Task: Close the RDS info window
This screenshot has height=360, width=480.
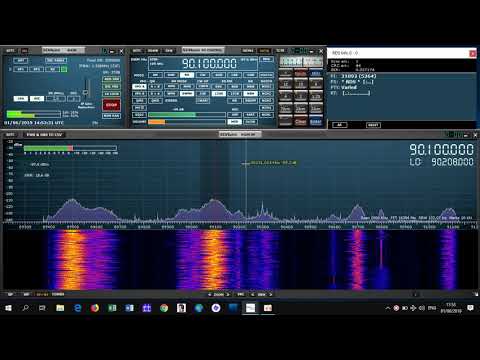Action: [472, 53]
